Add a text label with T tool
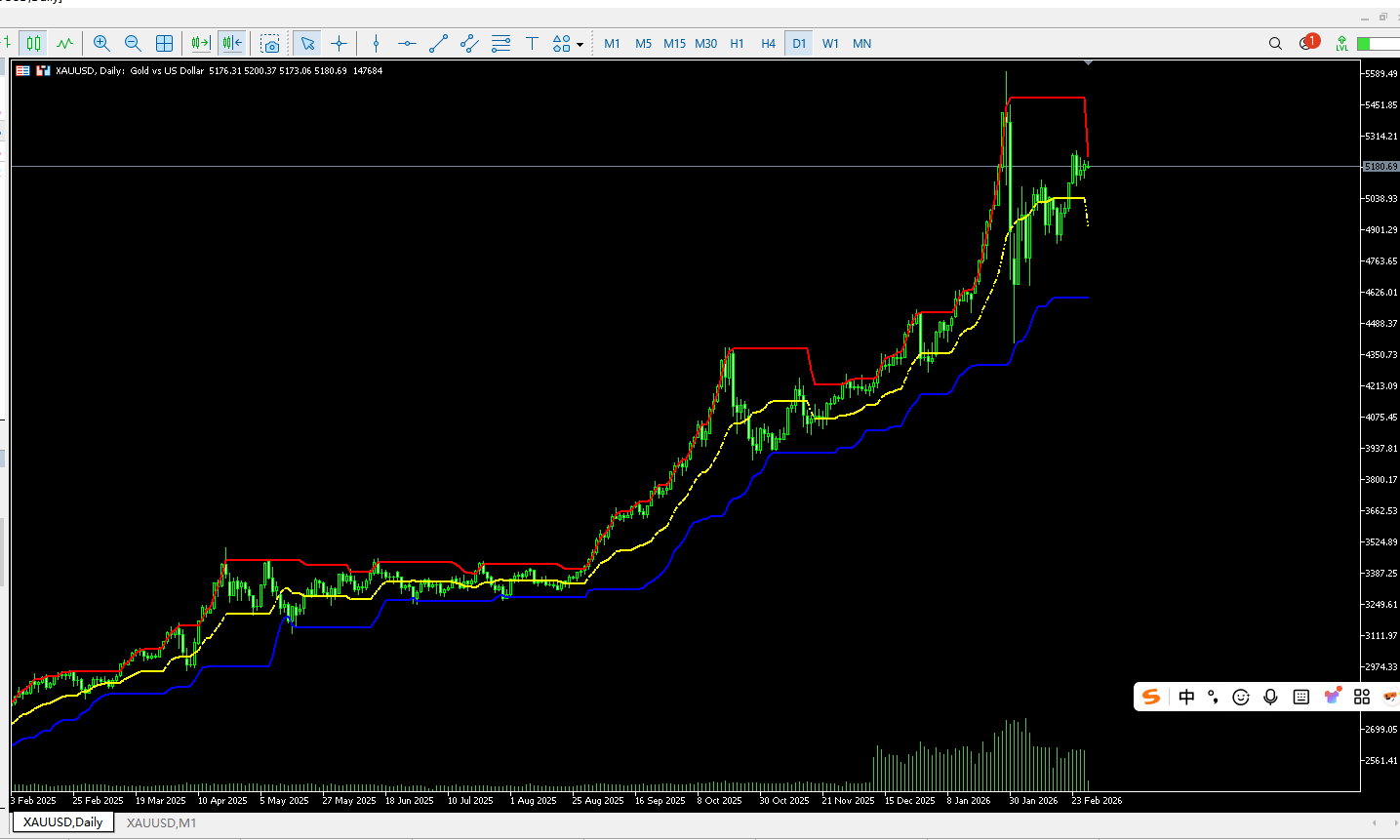The image size is (1400, 840). [x=532, y=43]
